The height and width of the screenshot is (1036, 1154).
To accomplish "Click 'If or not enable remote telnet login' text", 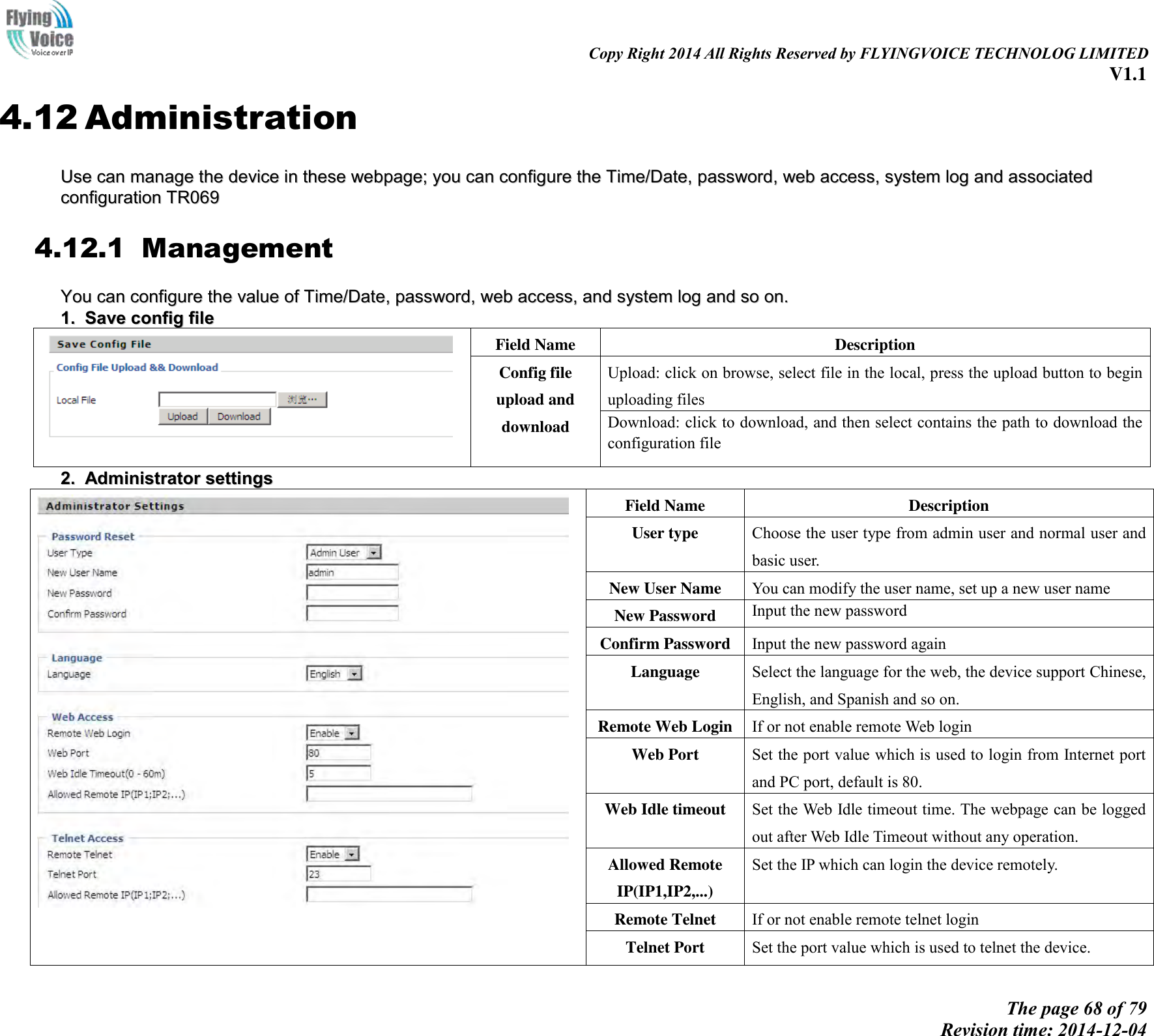I will click(x=865, y=919).
